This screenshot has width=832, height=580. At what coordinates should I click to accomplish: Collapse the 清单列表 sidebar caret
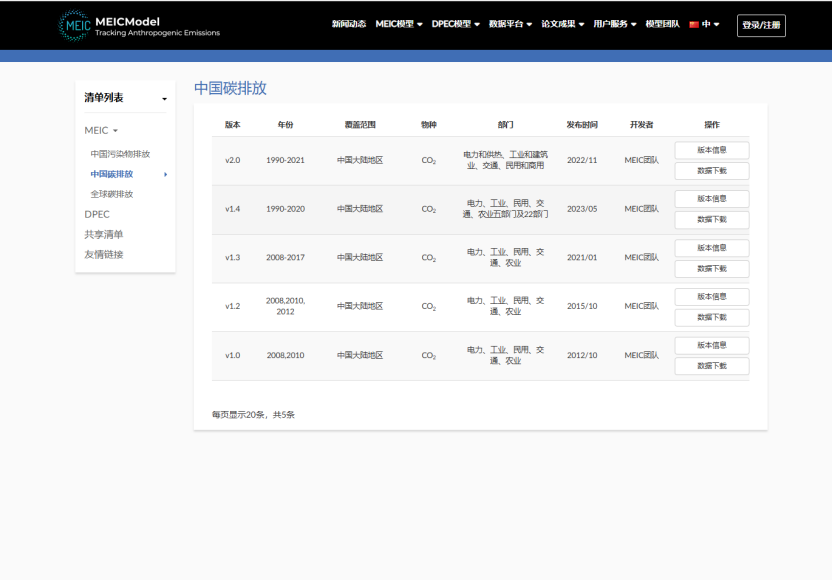165,98
